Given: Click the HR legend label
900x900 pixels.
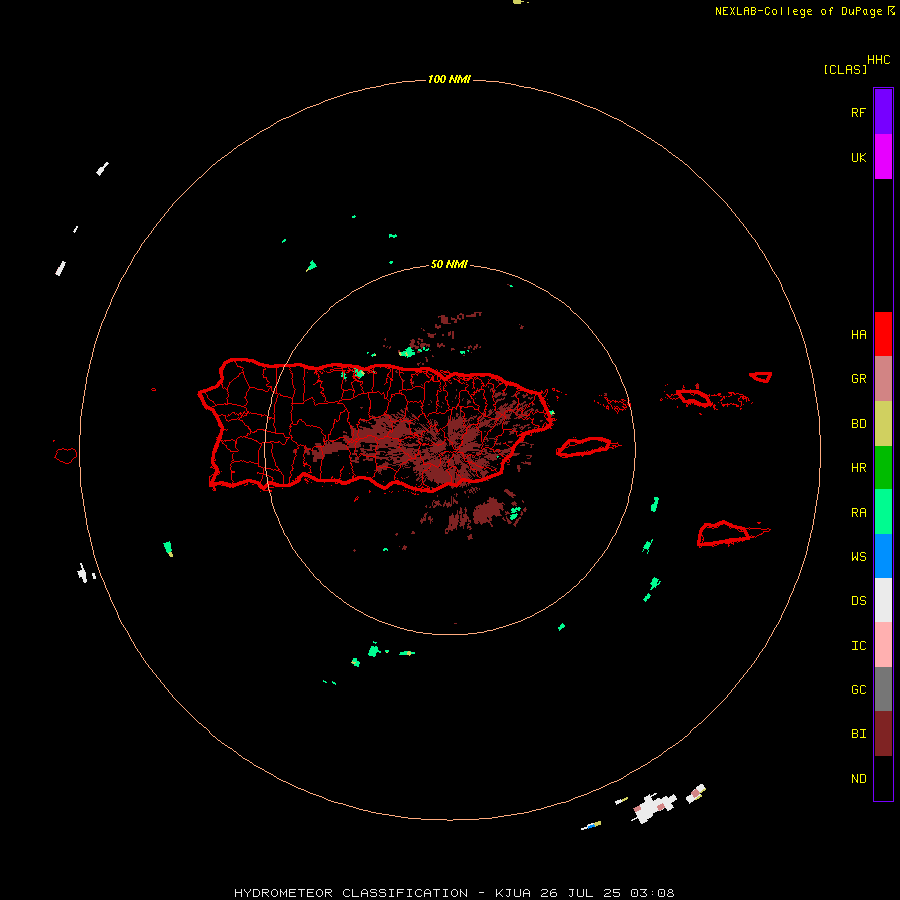Looking at the screenshot, I should (x=858, y=468).
